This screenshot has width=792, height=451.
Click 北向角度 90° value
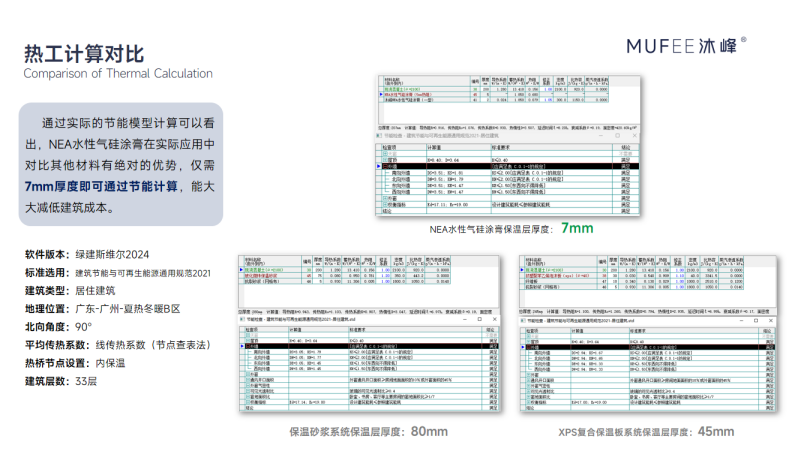click(83, 327)
